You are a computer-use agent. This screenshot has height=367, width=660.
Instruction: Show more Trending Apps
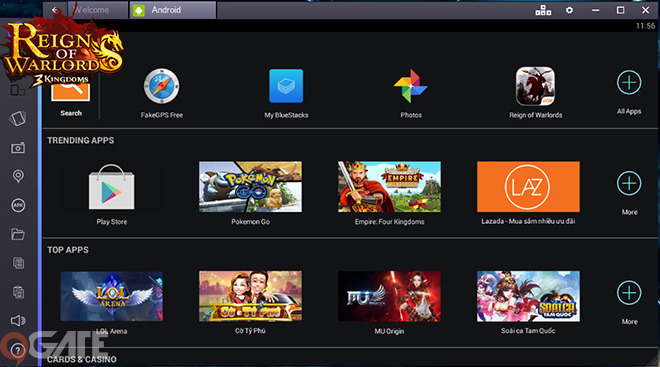pyautogui.click(x=629, y=184)
